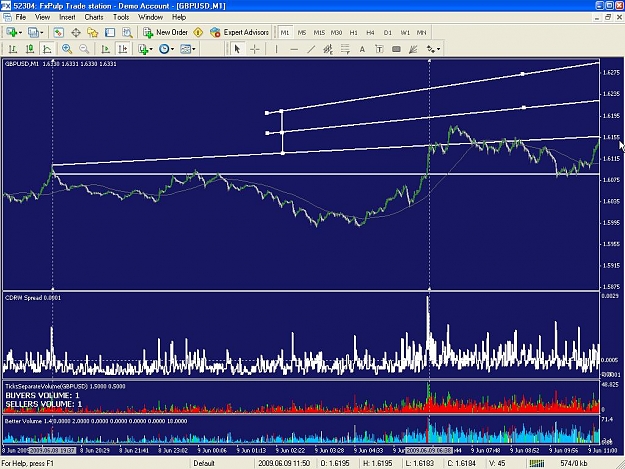Viewport: 625px width, 469px height.
Task: Open the File menu
Action: (21, 17)
